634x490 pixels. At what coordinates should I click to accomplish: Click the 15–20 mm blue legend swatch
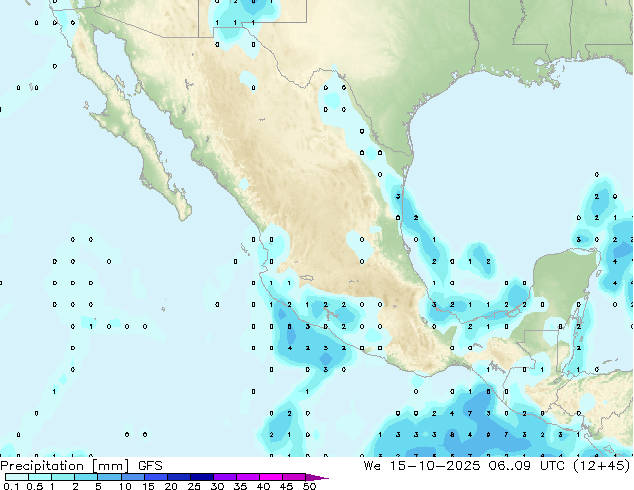156,477
